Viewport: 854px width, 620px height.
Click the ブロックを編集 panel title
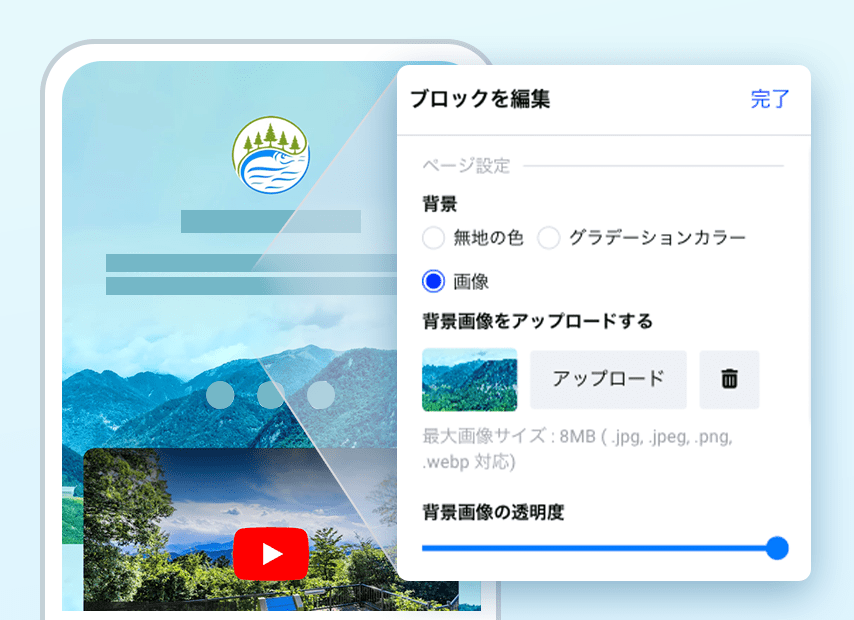coord(480,99)
